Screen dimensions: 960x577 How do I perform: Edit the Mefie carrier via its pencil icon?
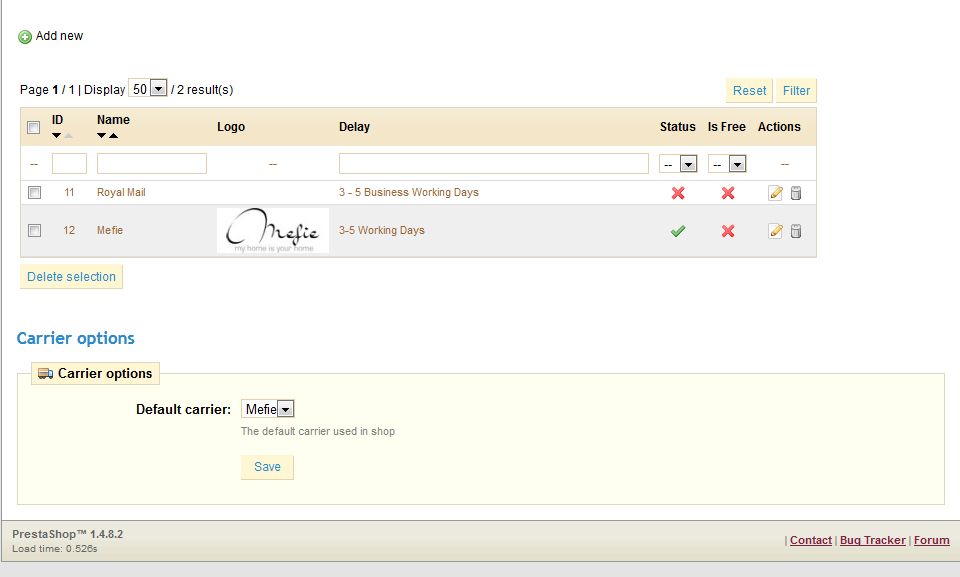pyautogui.click(x=775, y=231)
